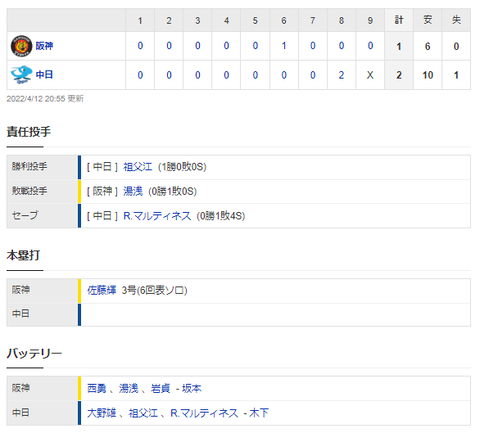The height and width of the screenshot is (433, 480).
Task: Click the Hanshin Tigers team logo
Action: coord(22,46)
